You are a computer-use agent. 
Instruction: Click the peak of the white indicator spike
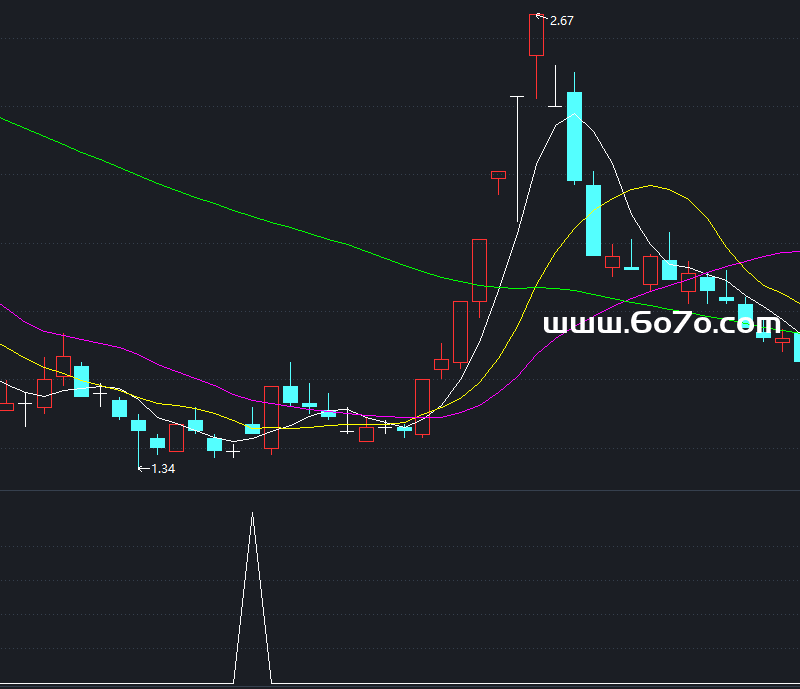[252, 513]
